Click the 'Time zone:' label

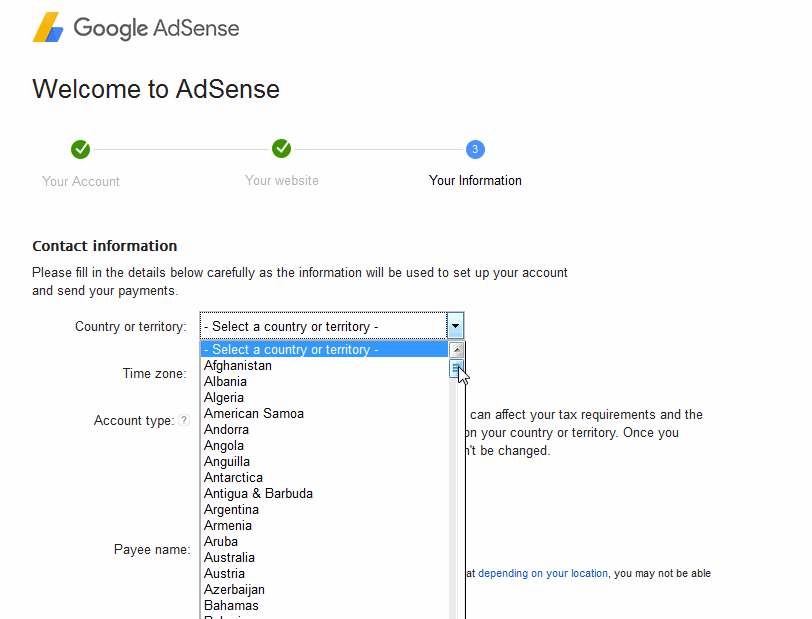pyautogui.click(x=154, y=373)
